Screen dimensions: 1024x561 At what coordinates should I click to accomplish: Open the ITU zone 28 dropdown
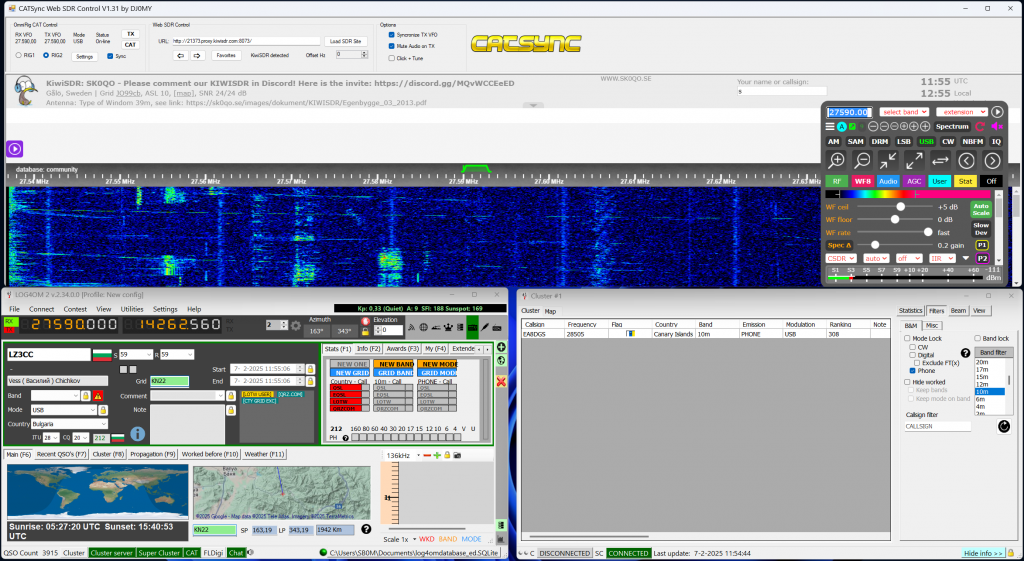coord(51,438)
